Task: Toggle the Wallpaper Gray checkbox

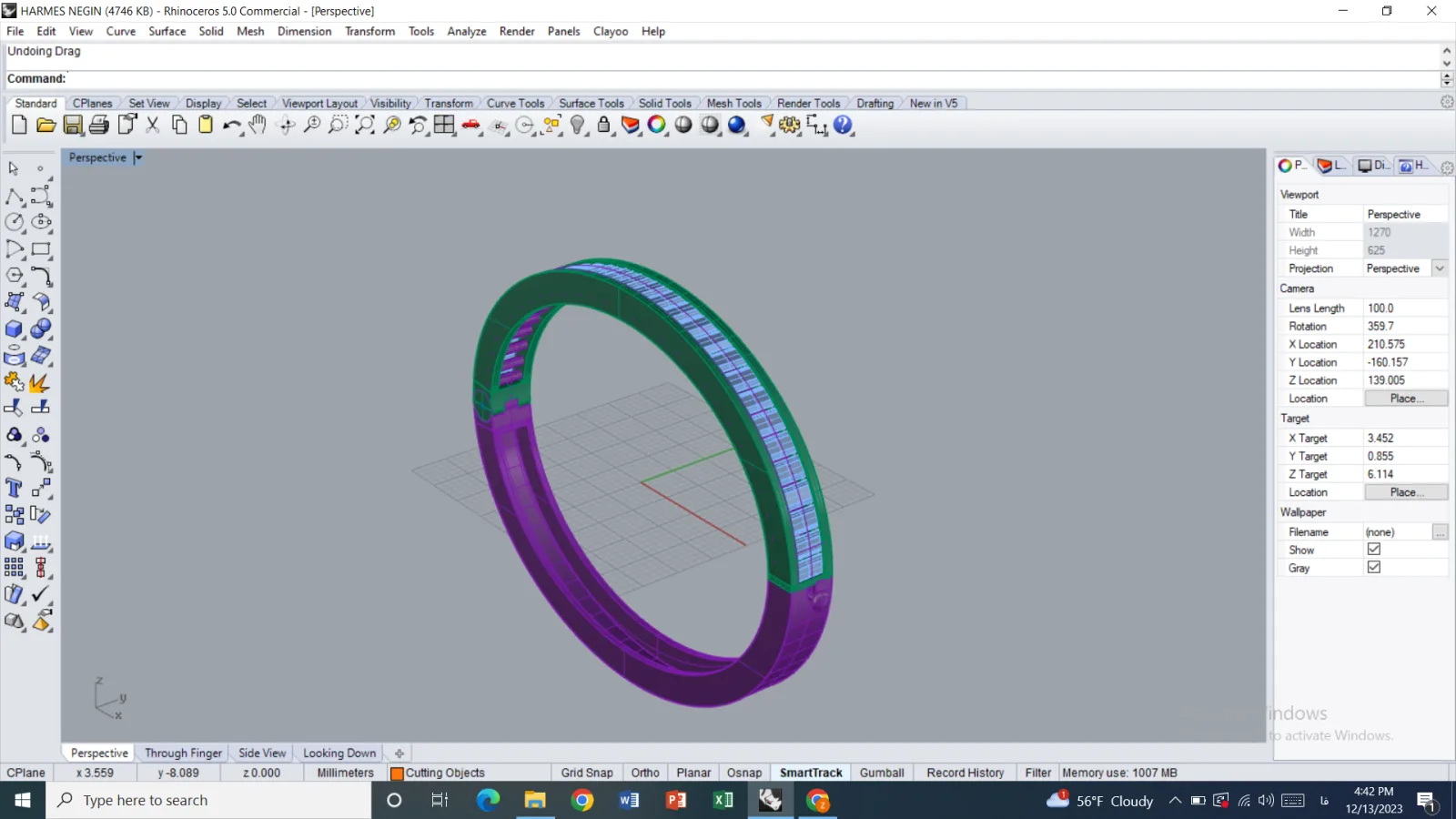Action: click(x=1374, y=567)
